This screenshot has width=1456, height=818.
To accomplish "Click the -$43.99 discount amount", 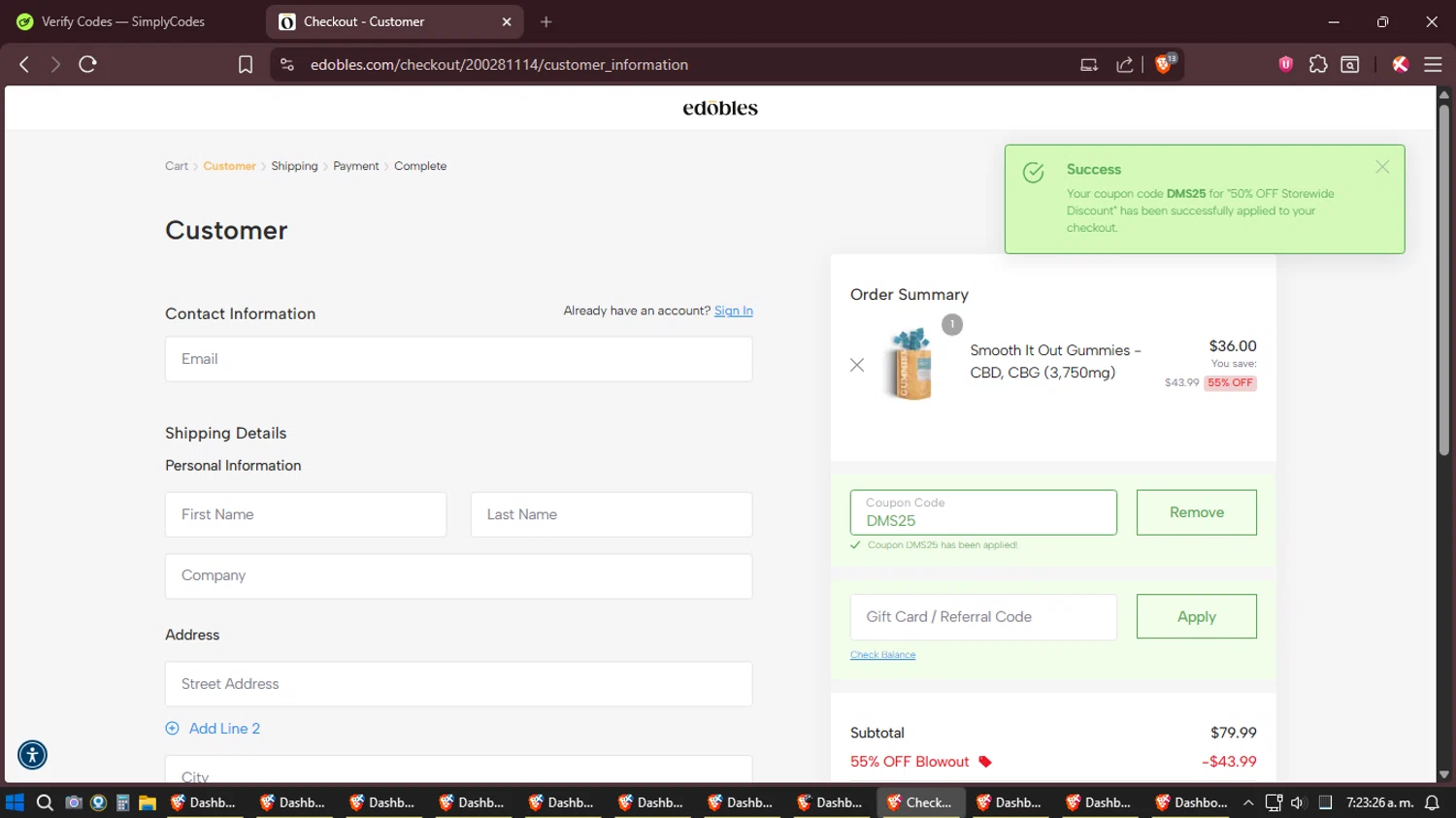I will pyautogui.click(x=1229, y=762).
